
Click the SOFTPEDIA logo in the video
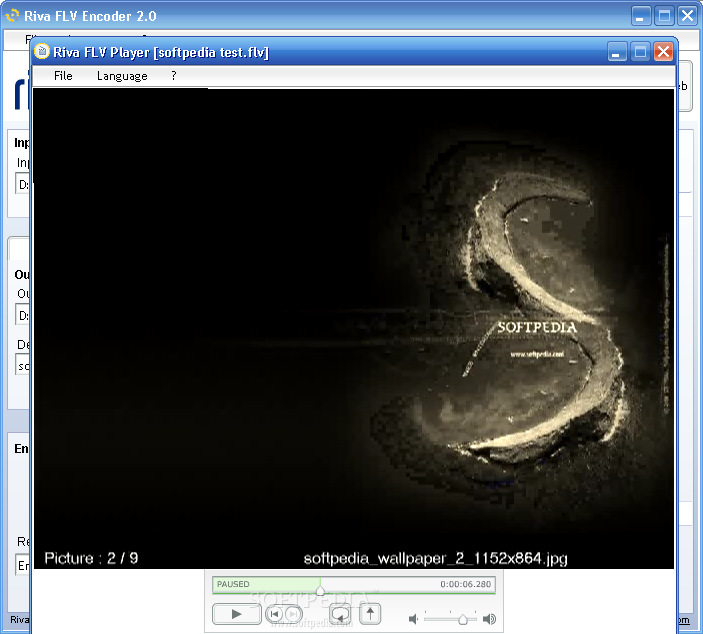click(x=537, y=327)
